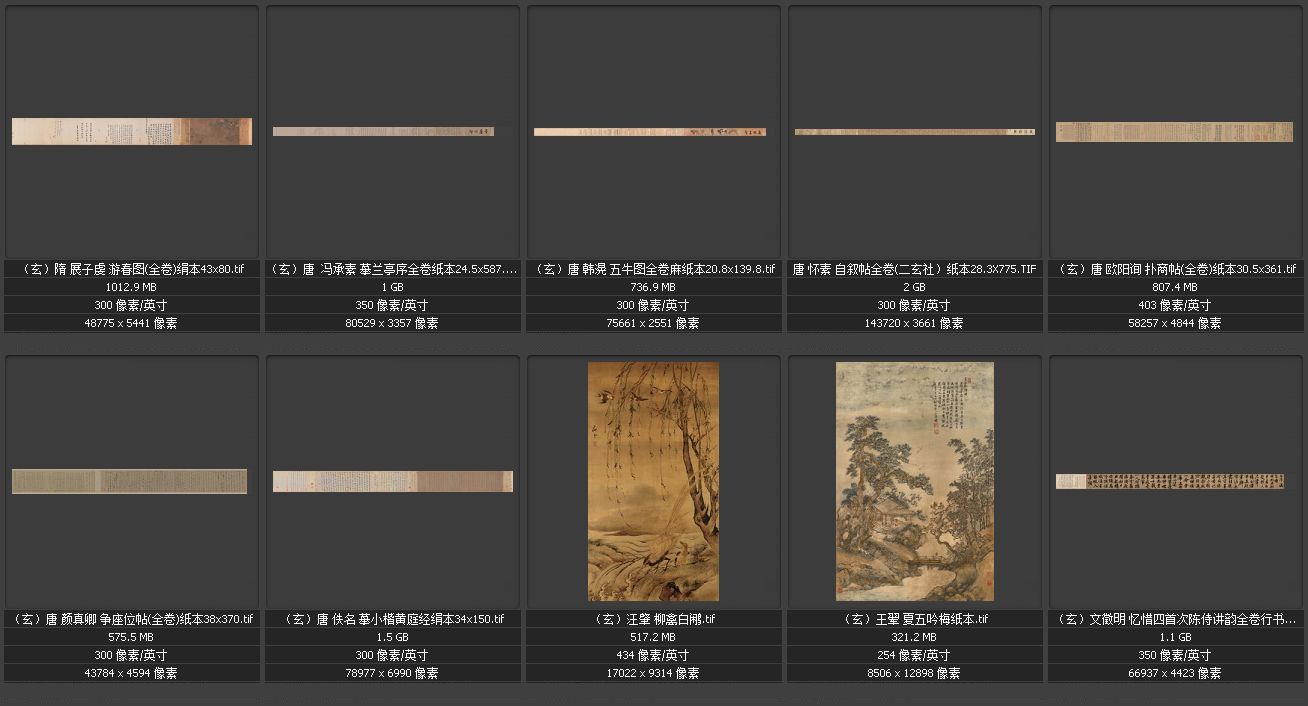Click the 8506 x 12898 像素 dimensions text
The width and height of the screenshot is (1308, 706).
[914, 673]
